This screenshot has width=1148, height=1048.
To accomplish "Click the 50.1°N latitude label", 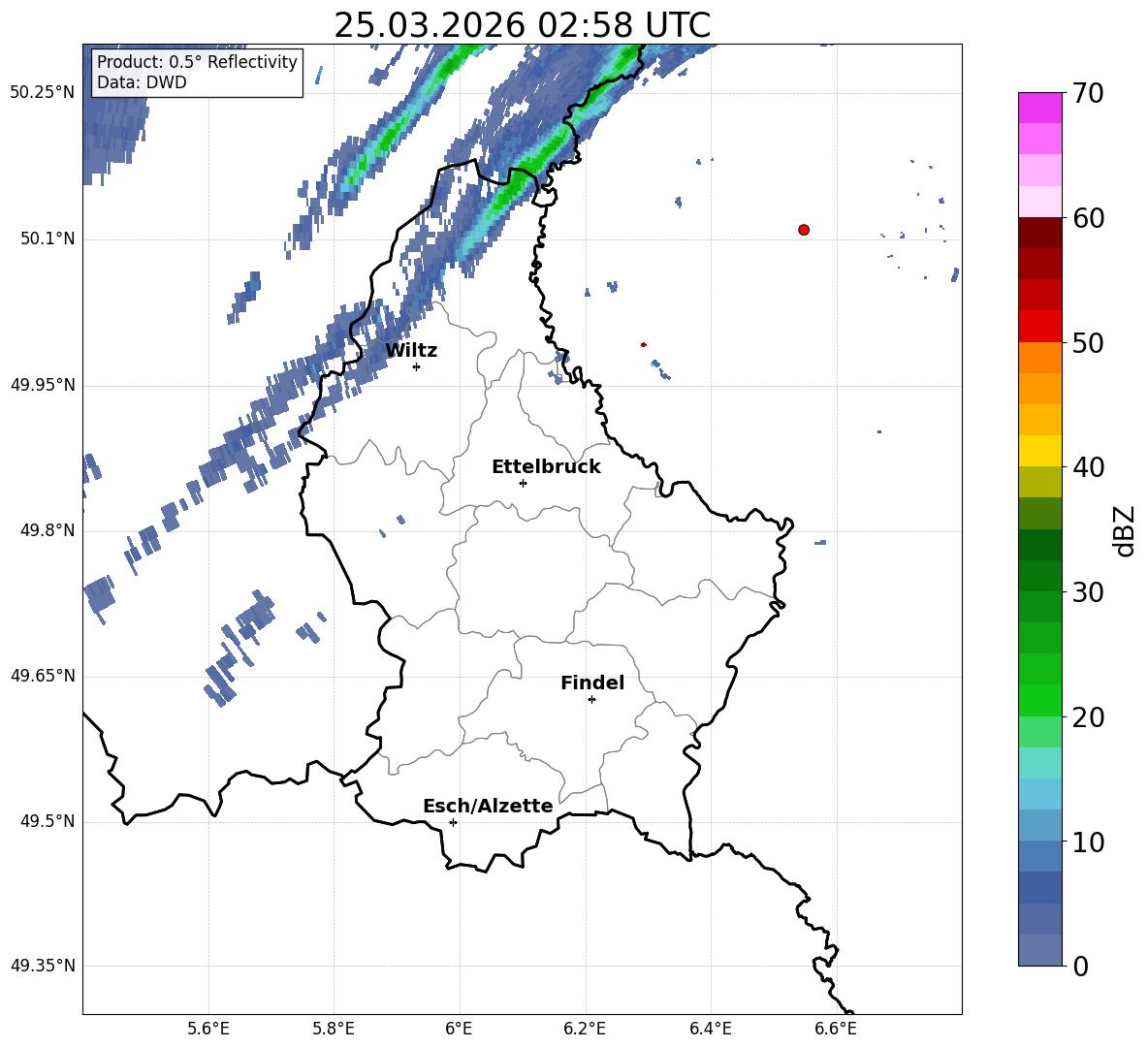I will click(47, 238).
